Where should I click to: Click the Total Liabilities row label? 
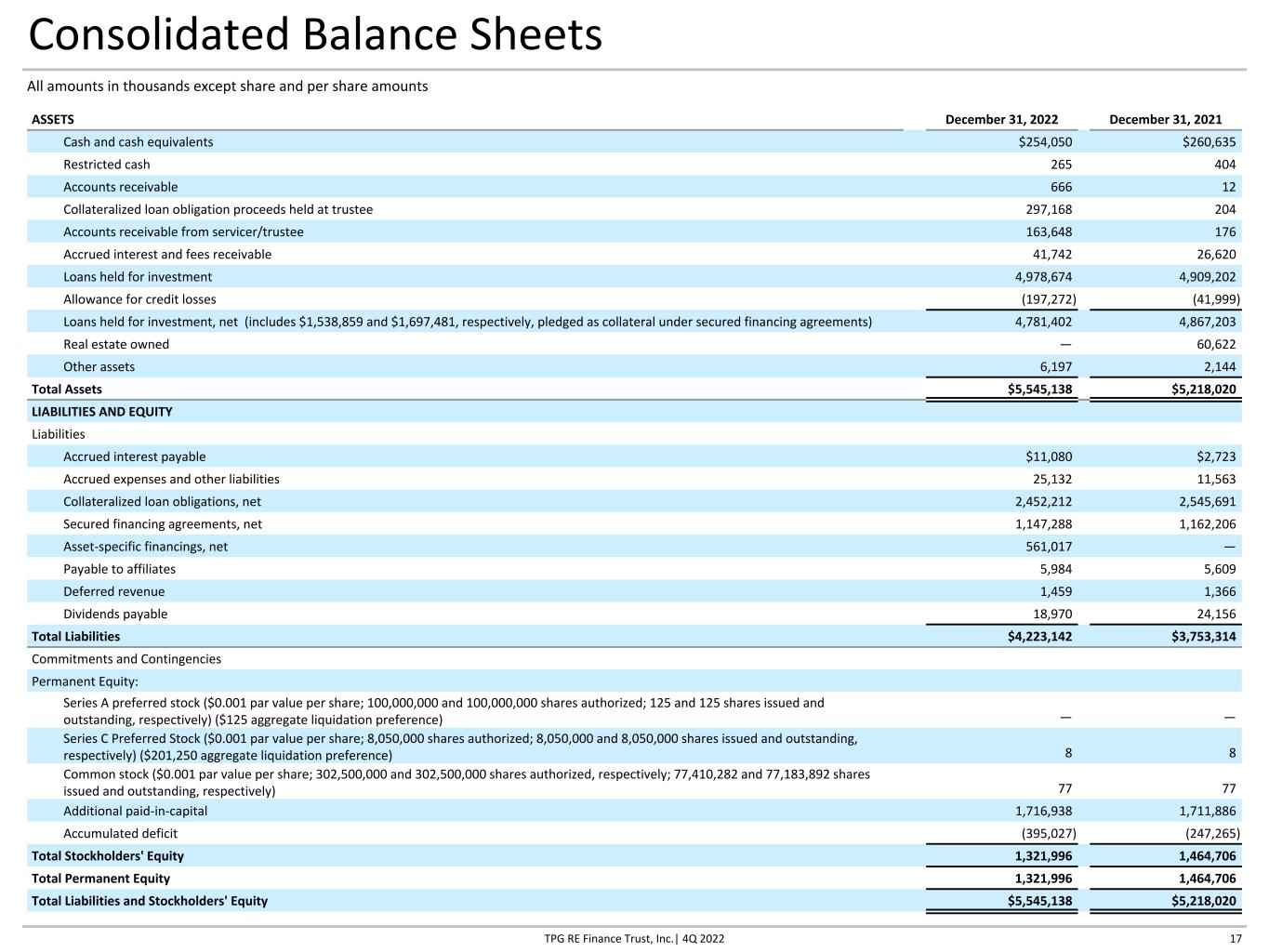75,637
